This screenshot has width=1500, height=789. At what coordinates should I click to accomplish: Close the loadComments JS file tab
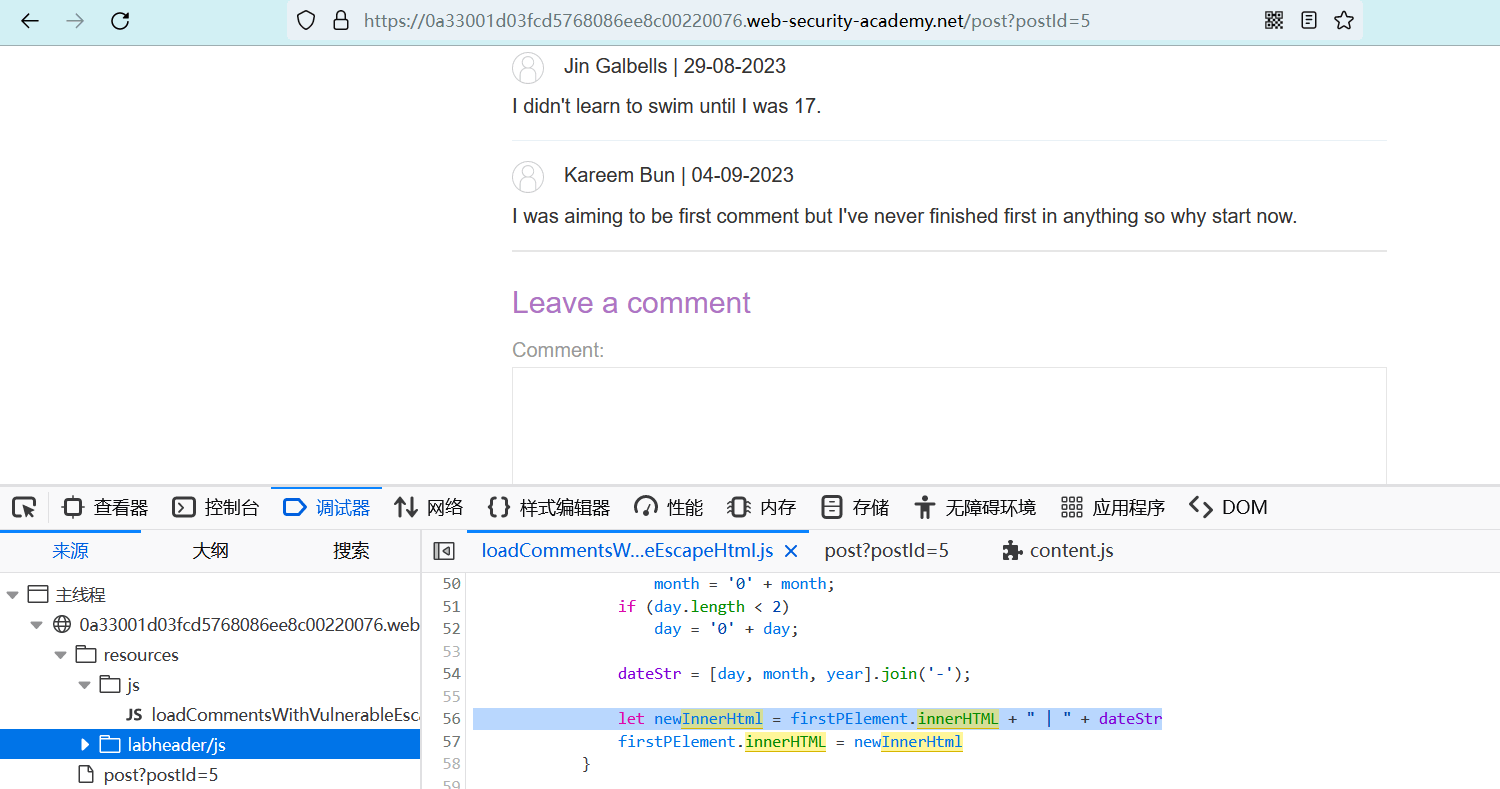coord(791,551)
